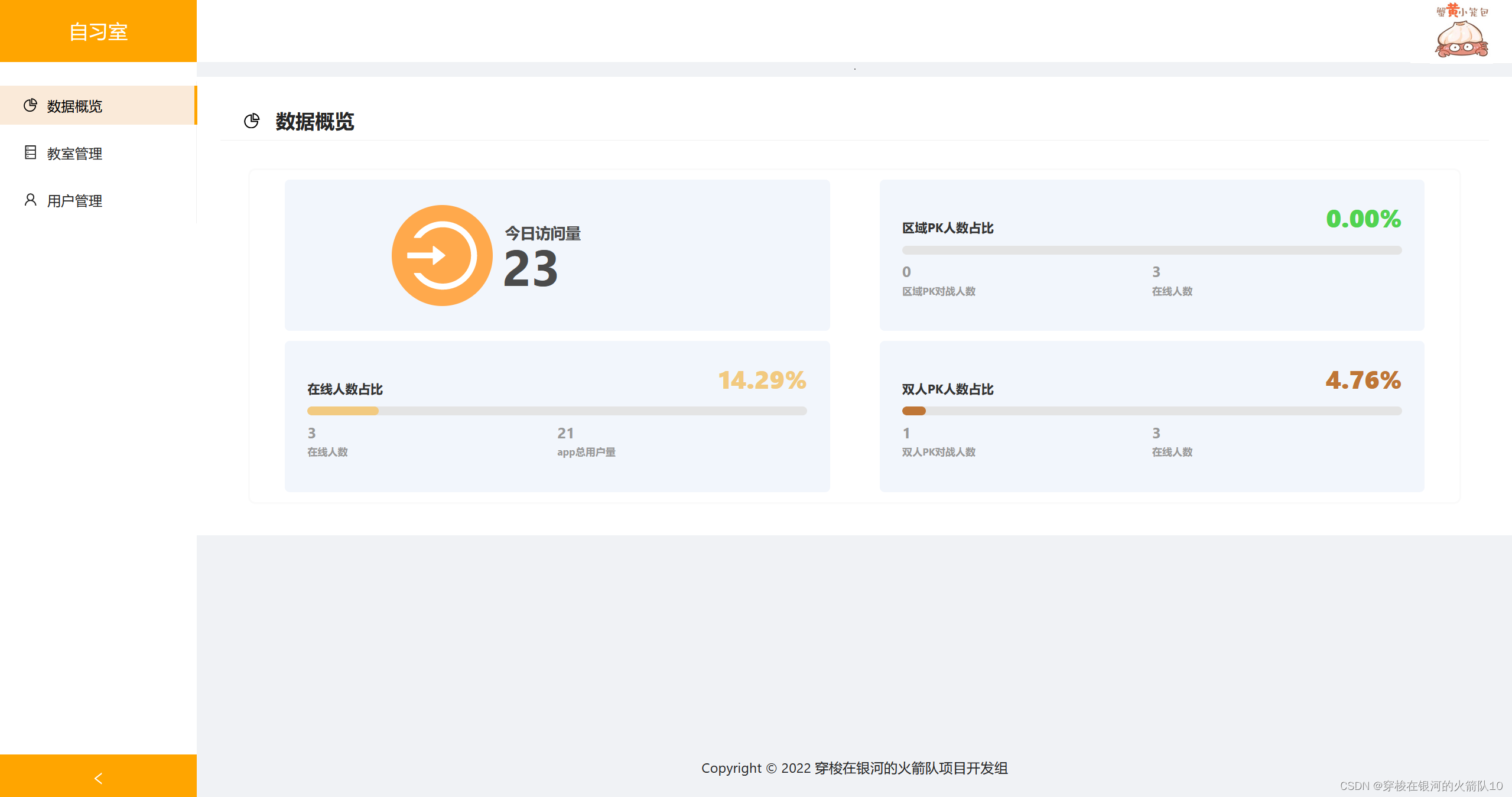Click the 自习室 header title
The width and height of the screenshot is (1512, 797).
(98, 31)
